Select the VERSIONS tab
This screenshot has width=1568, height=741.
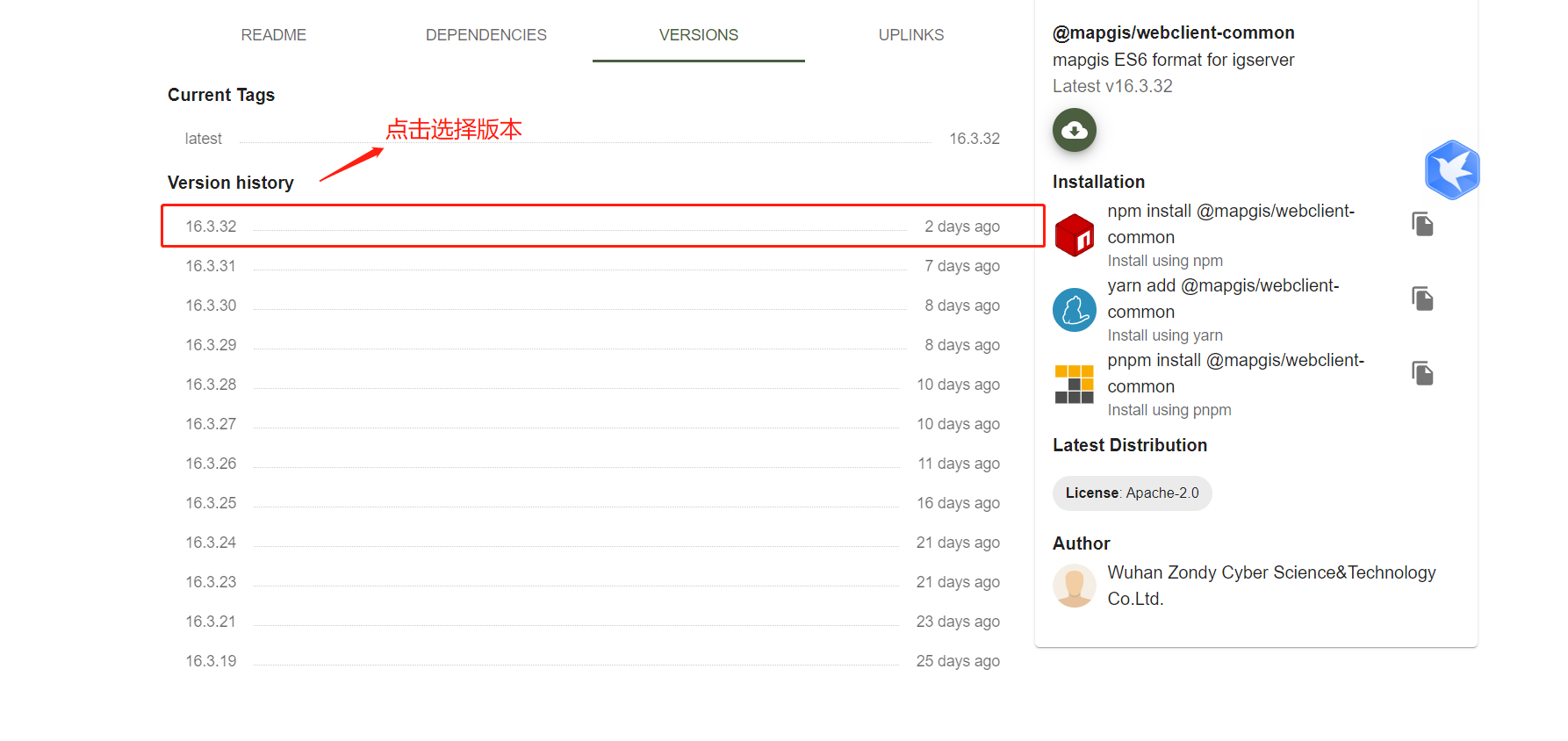(699, 35)
